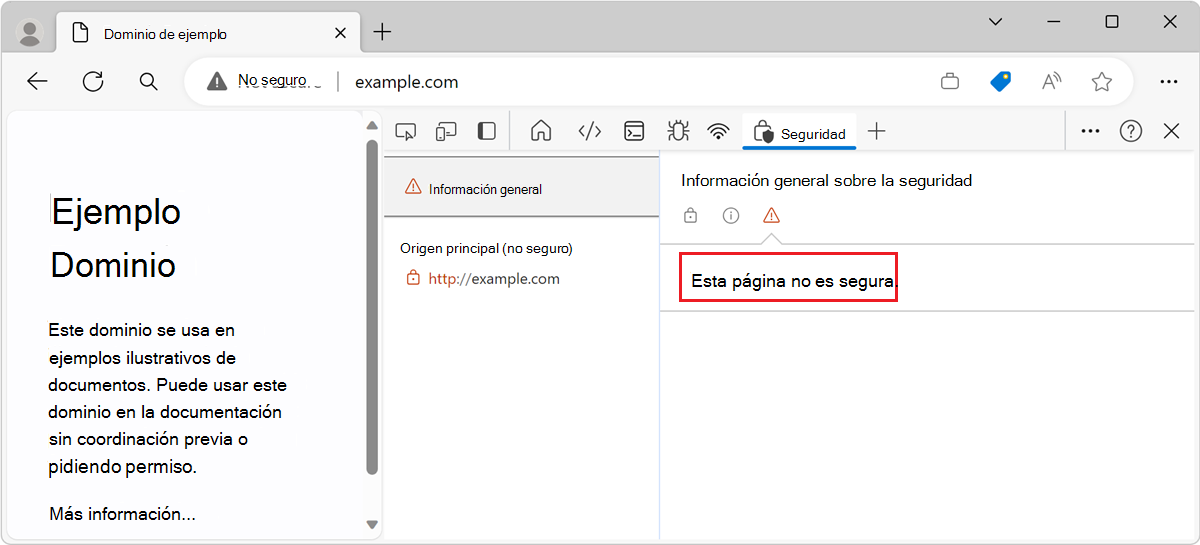Click the gray lock security state icon
The height and width of the screenshot is (545, 1200).
point(690,215)
